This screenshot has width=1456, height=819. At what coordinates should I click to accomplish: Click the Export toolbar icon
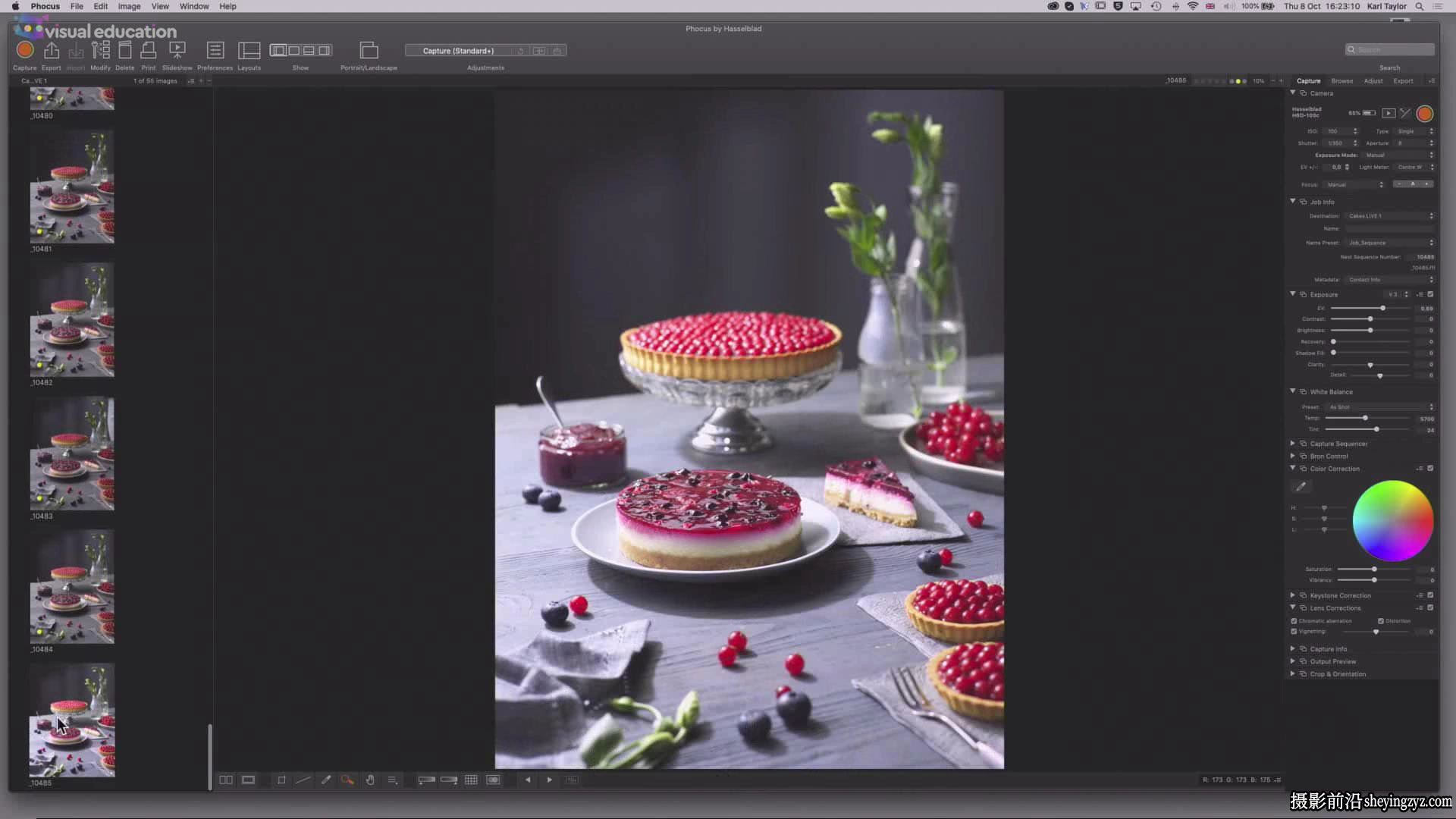(52, 50)
